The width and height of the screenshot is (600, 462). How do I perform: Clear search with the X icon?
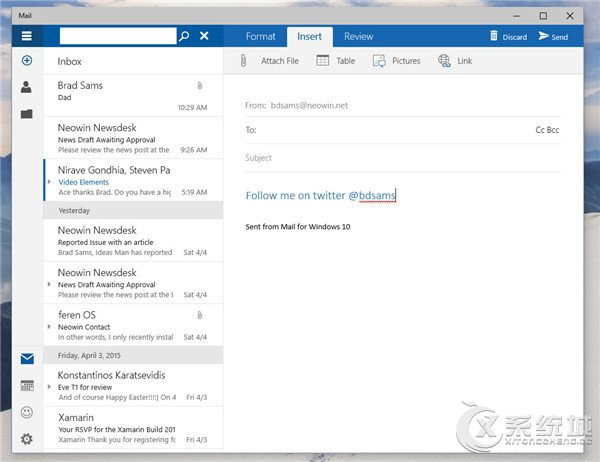[x=204, y=36]
